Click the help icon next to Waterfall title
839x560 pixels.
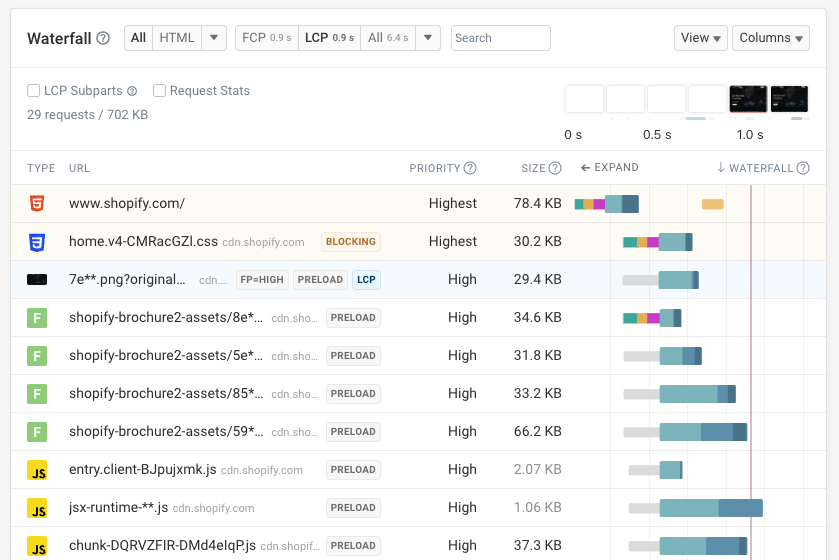click(103, 39)
